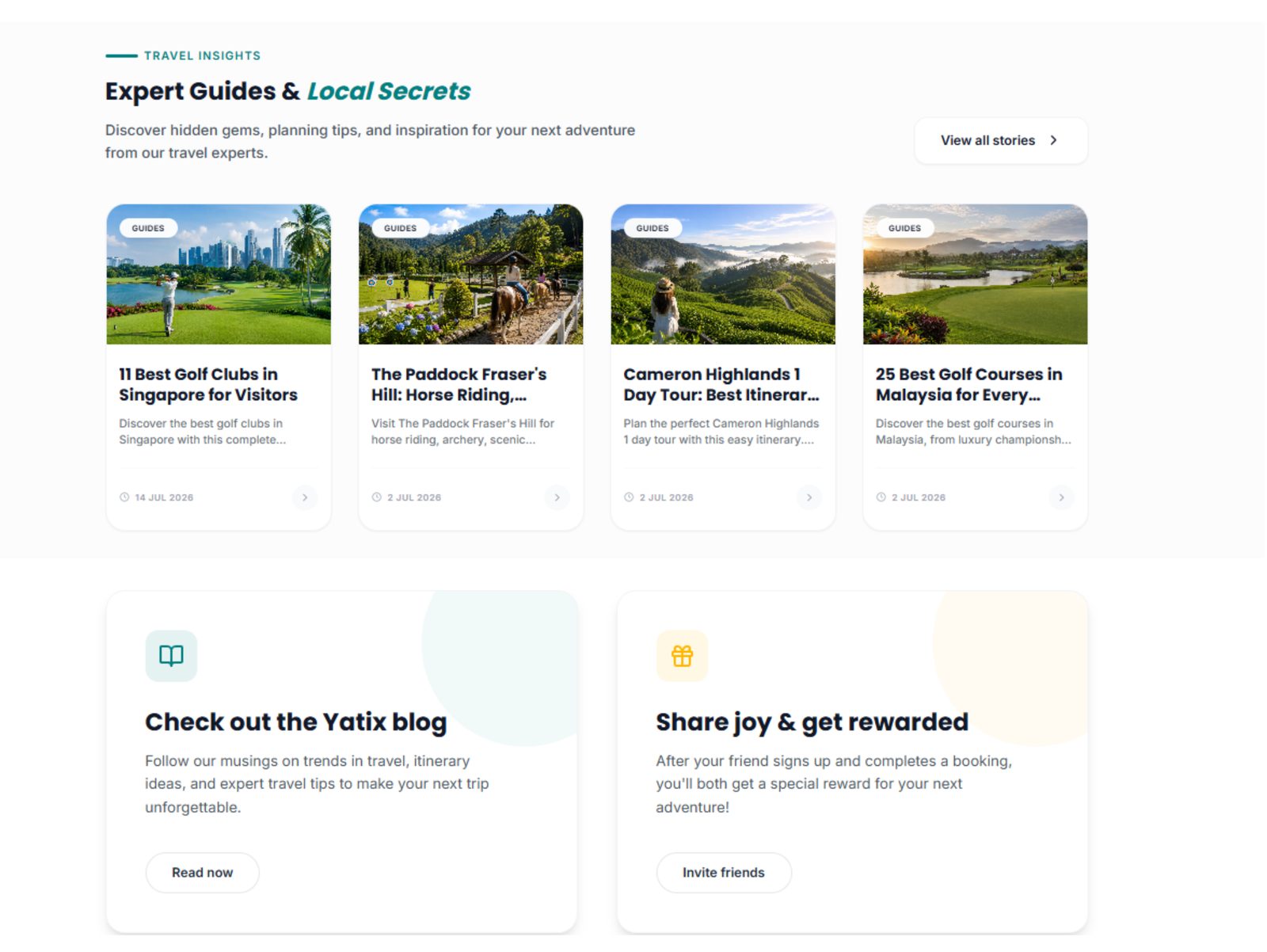
Task: Open Cameron Highlands 1 Day Tour article title
Action: (x=721, y=385)
